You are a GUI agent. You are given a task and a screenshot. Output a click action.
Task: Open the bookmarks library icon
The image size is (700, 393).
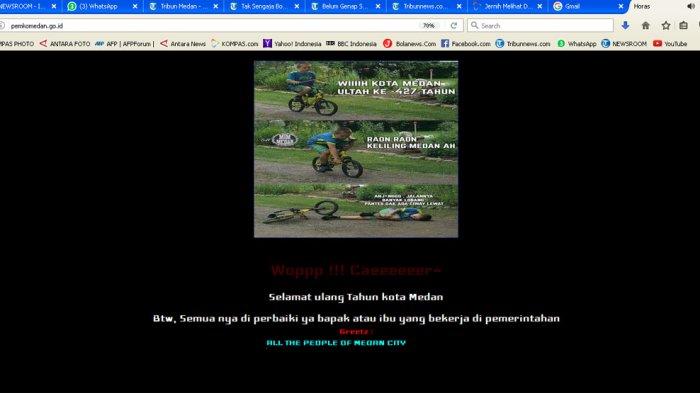[x=683, y=25]
